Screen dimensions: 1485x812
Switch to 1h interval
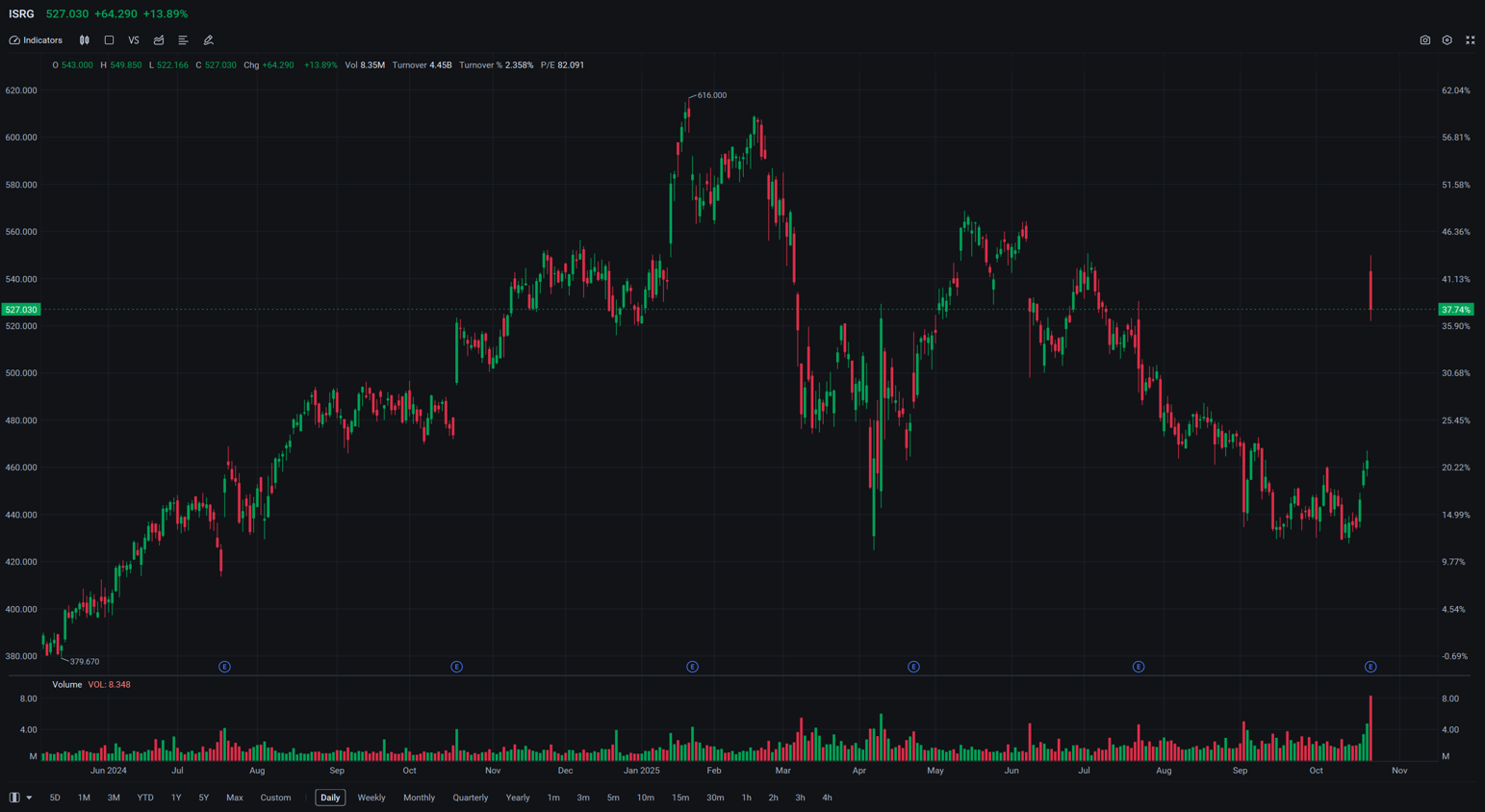point(747,798)
